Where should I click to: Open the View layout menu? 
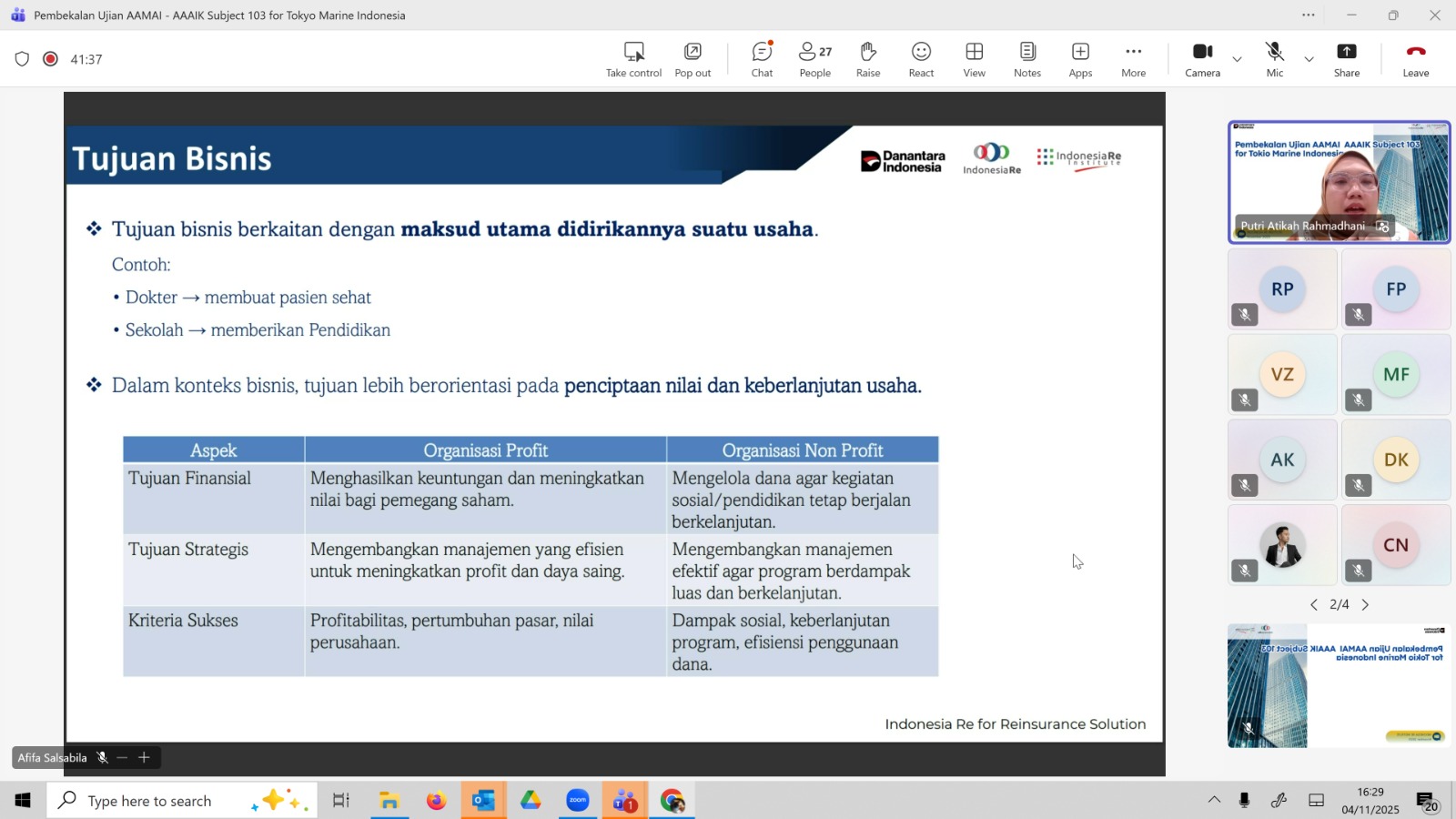point(974,59)
